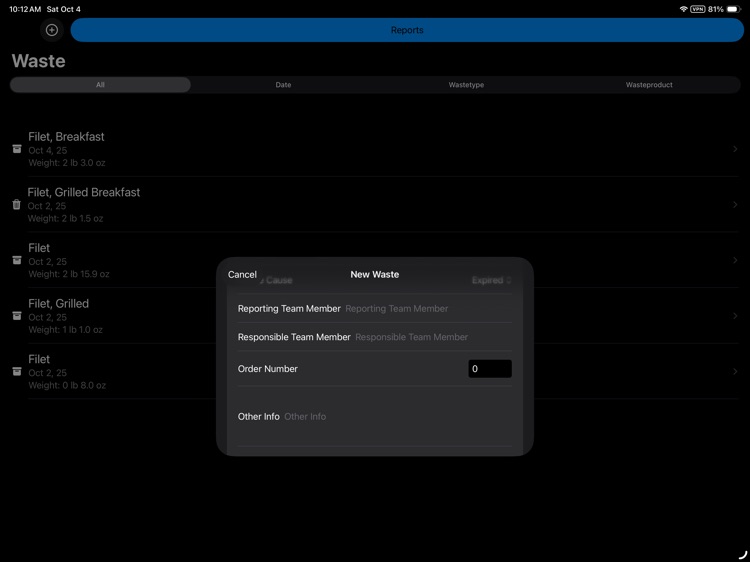Switch to the Date filter tab
Viewport: 750px width, 562px height.
[x=283, y=85]
